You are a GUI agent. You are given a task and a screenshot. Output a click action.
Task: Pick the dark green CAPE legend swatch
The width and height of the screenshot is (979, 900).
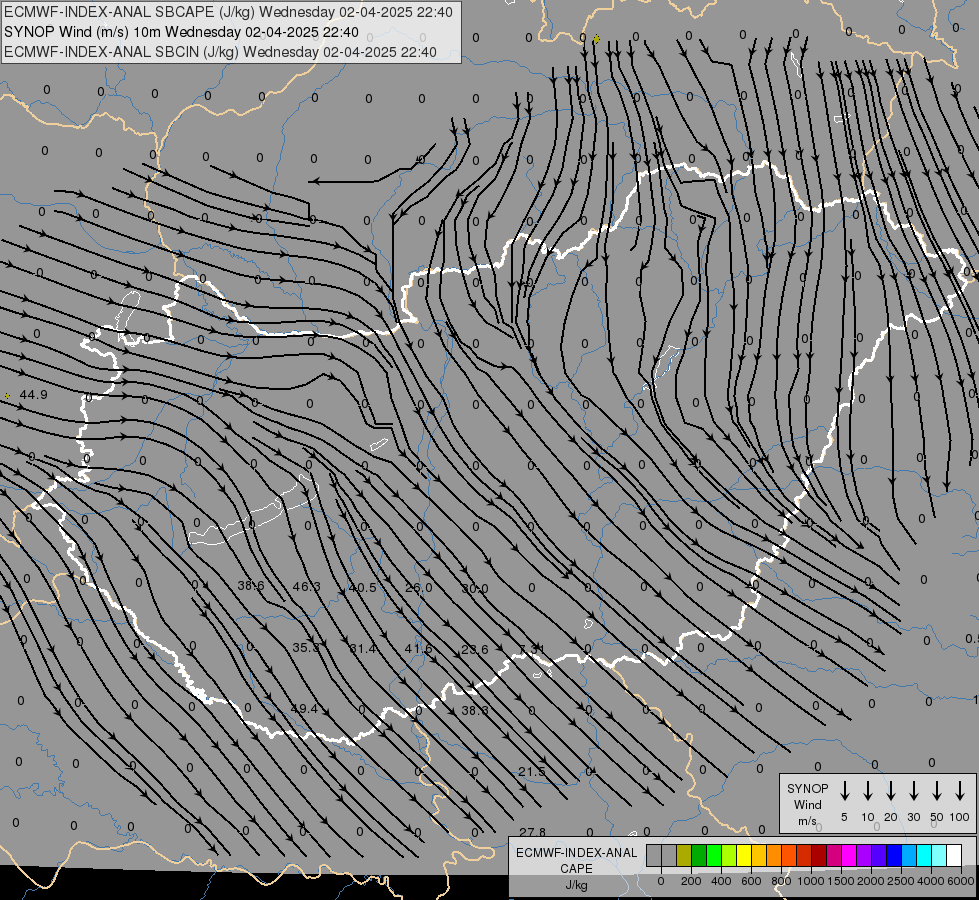(x=699, y=855)
